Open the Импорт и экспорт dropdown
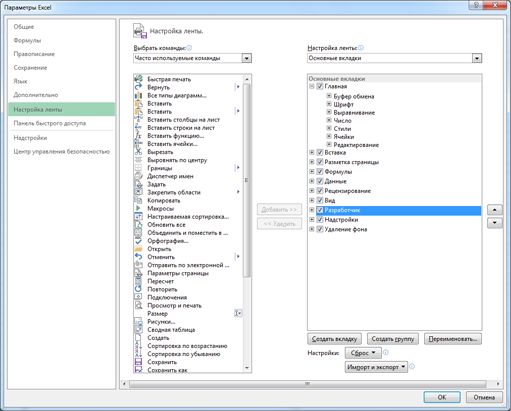 [376, 367]
